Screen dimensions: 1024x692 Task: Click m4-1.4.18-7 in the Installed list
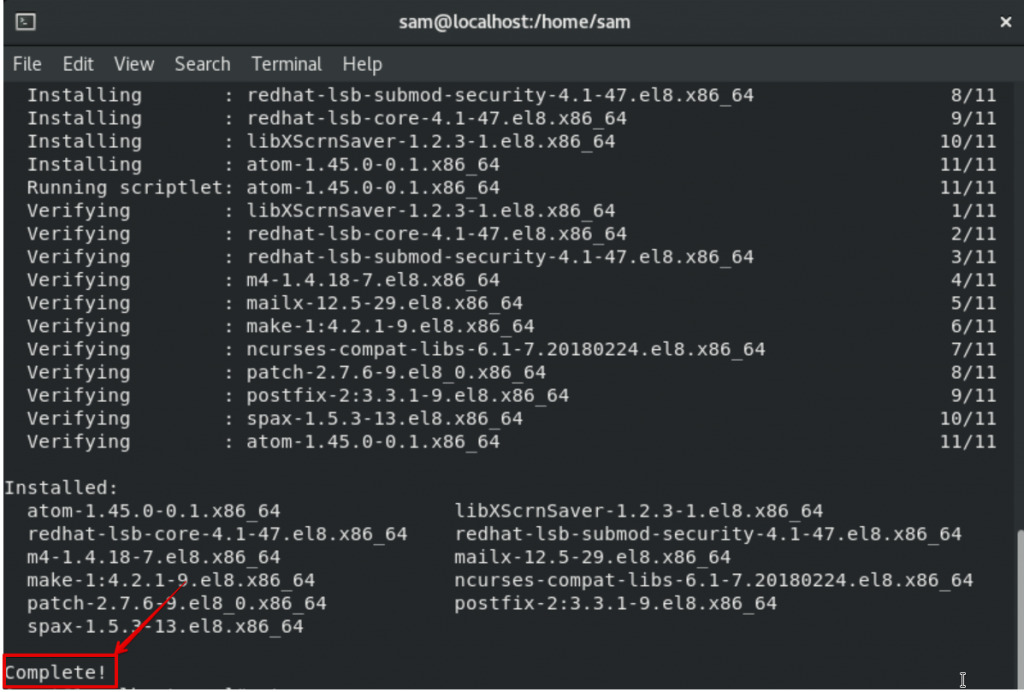(154, 557)
